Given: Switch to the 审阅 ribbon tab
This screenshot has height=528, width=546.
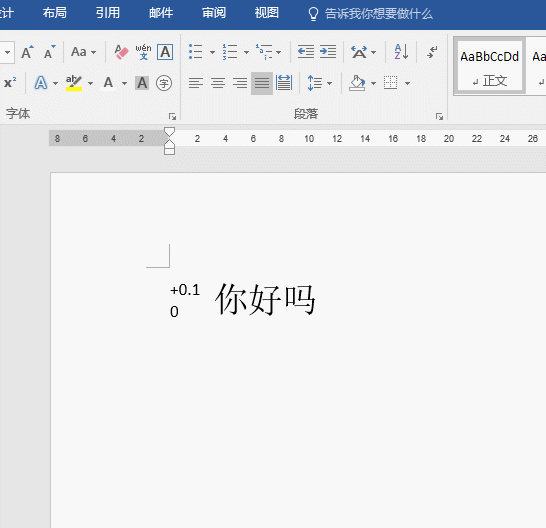Looking at the screenshot, I should pyautogui.click(x=214, y=13).
